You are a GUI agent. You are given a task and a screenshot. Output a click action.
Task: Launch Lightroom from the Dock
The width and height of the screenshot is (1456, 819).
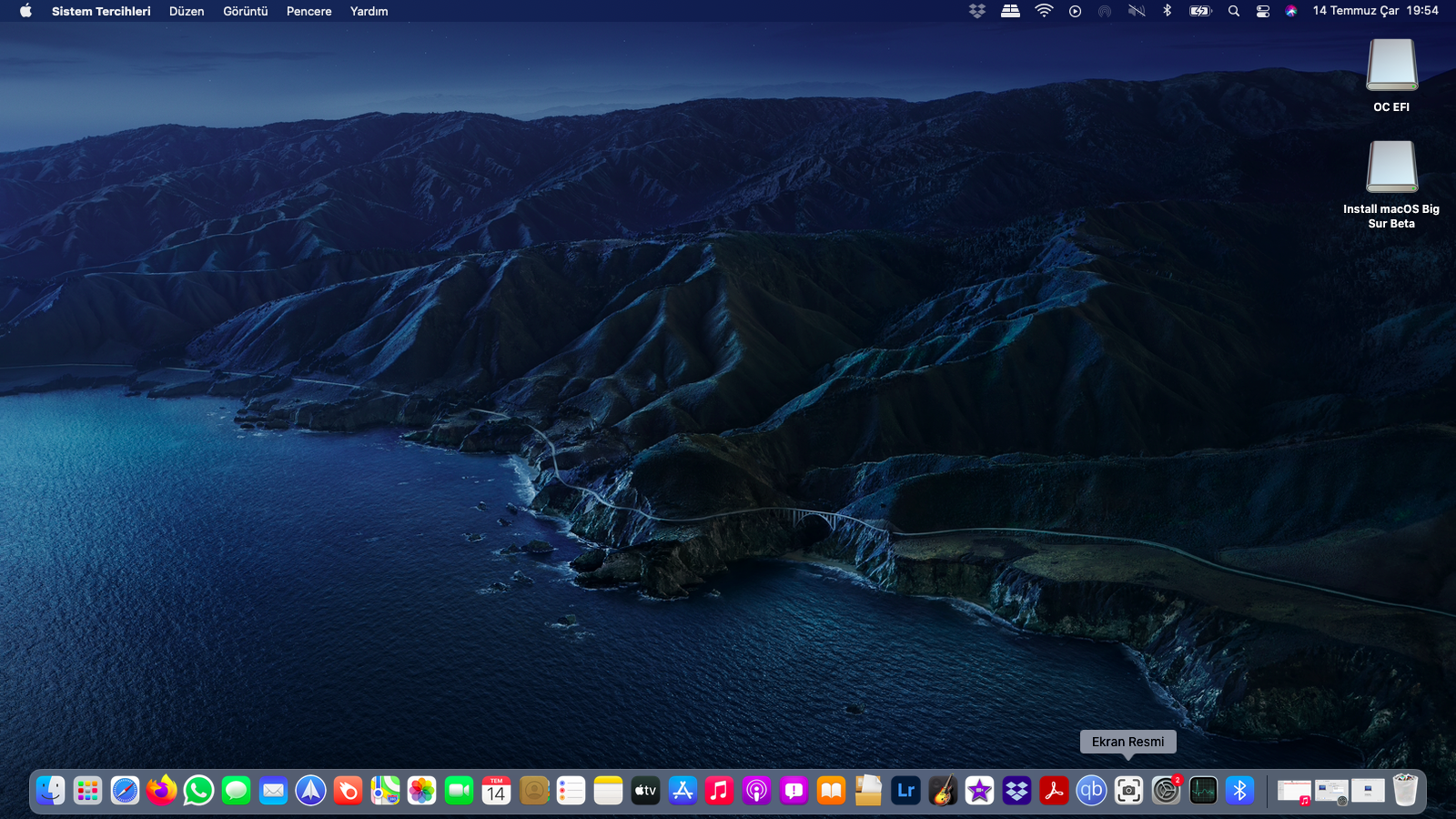(905, 790)
